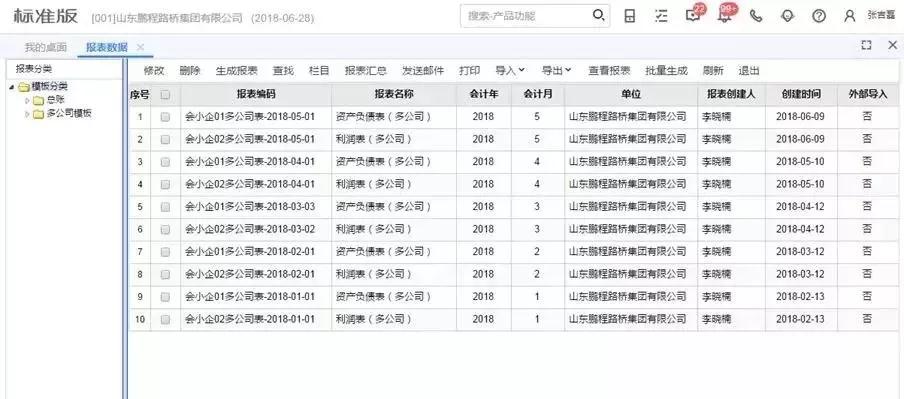Click the 报表汇总 toolbar button
The width and height of the screenshot is (904, 399).
pos(366,70)
